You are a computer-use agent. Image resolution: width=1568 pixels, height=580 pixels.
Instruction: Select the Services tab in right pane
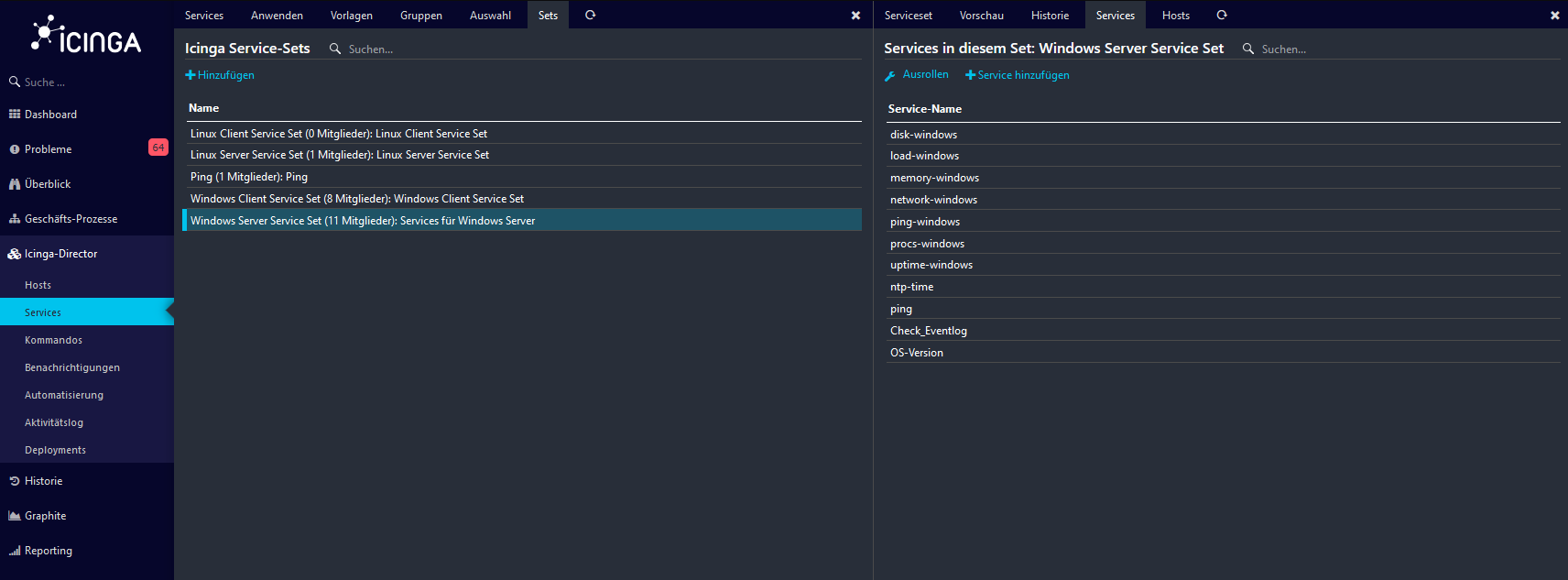click(1116, 15)
